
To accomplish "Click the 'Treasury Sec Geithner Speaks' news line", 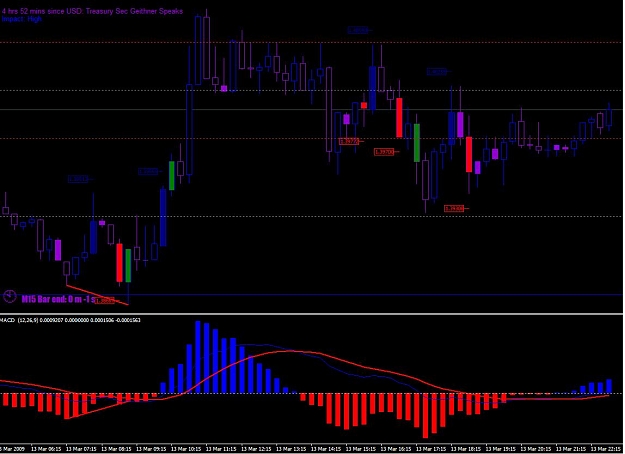I will coord(92,11).
